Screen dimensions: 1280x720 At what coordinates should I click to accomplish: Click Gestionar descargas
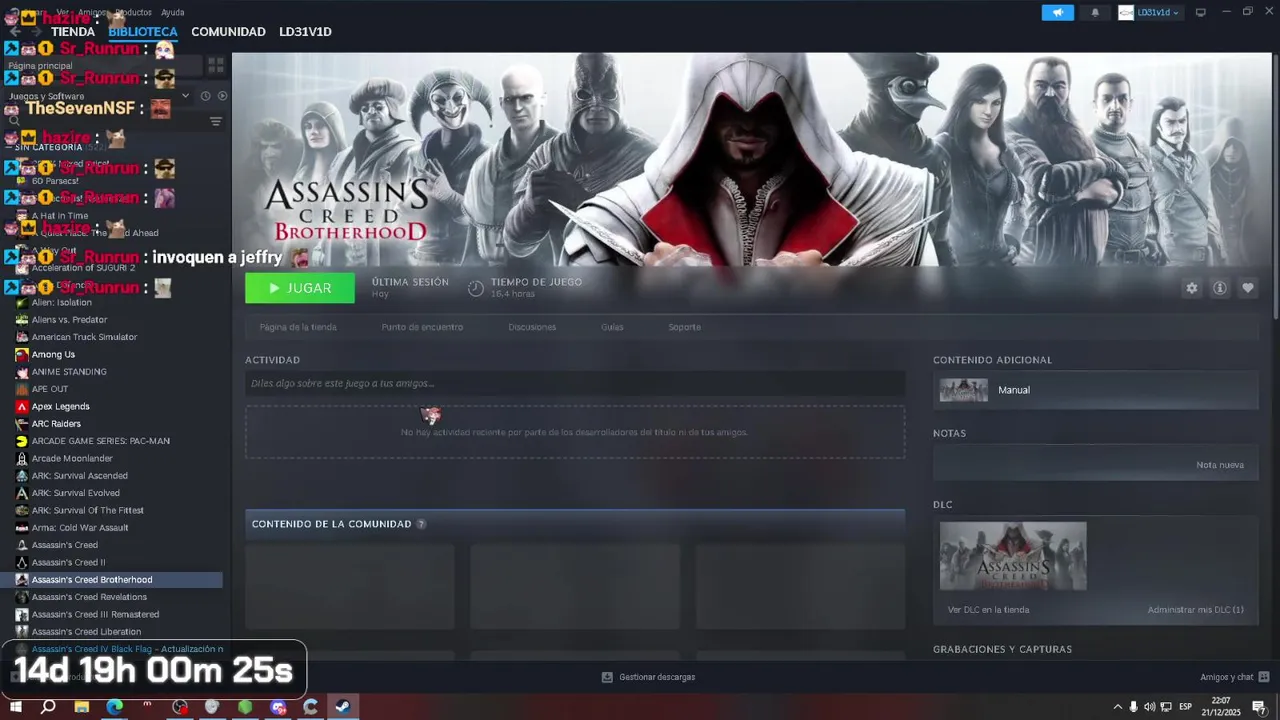click(x=657, y=677)
